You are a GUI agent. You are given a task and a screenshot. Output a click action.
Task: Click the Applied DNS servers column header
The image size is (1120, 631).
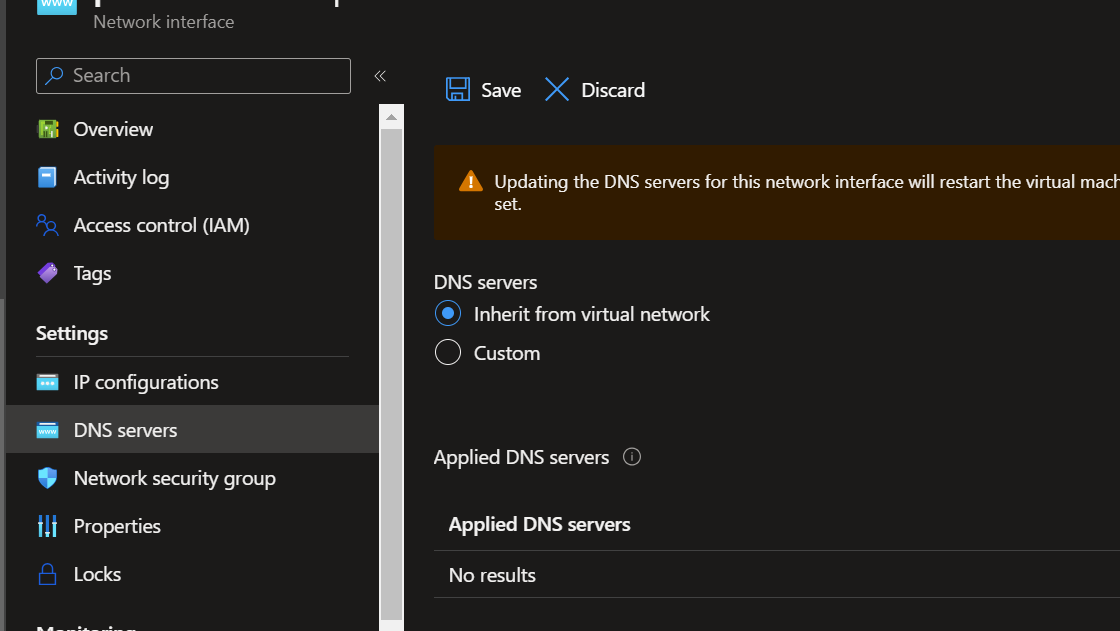[x=539, y=525]
